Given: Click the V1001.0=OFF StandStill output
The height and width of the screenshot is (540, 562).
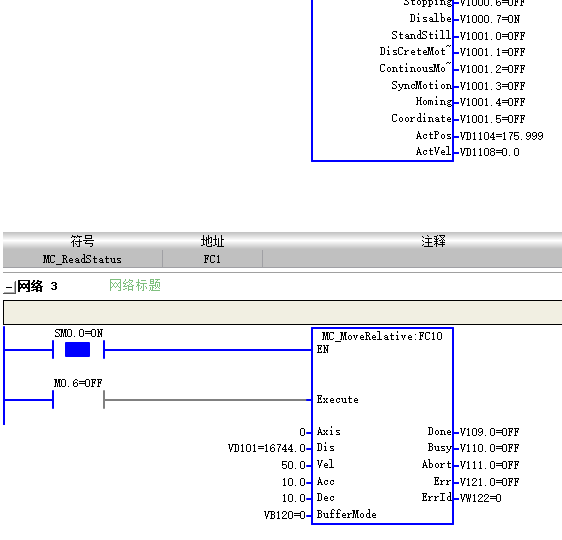Looking at the screenshot, I should point(492,36).
